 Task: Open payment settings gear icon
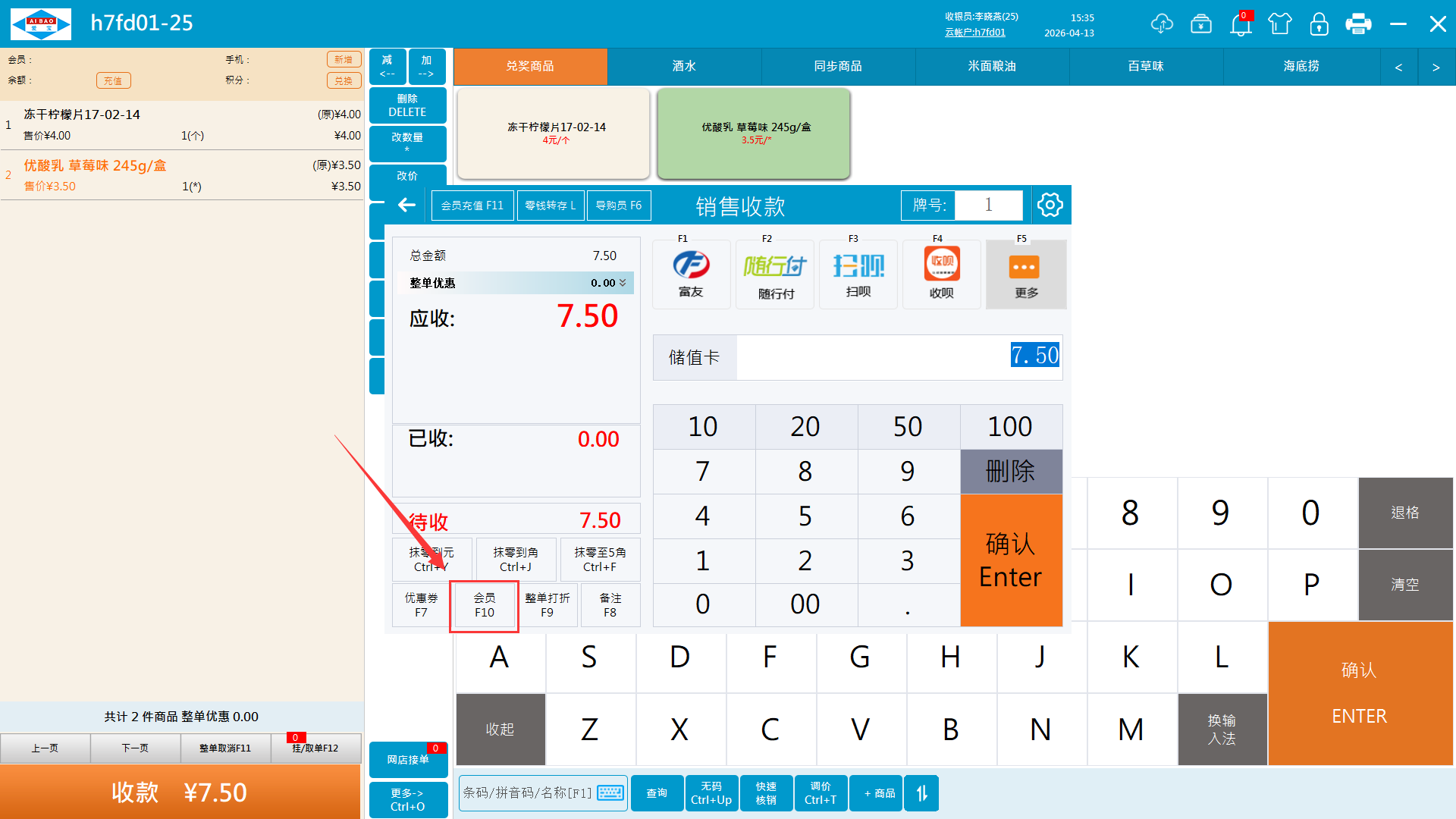(1050, 205)
